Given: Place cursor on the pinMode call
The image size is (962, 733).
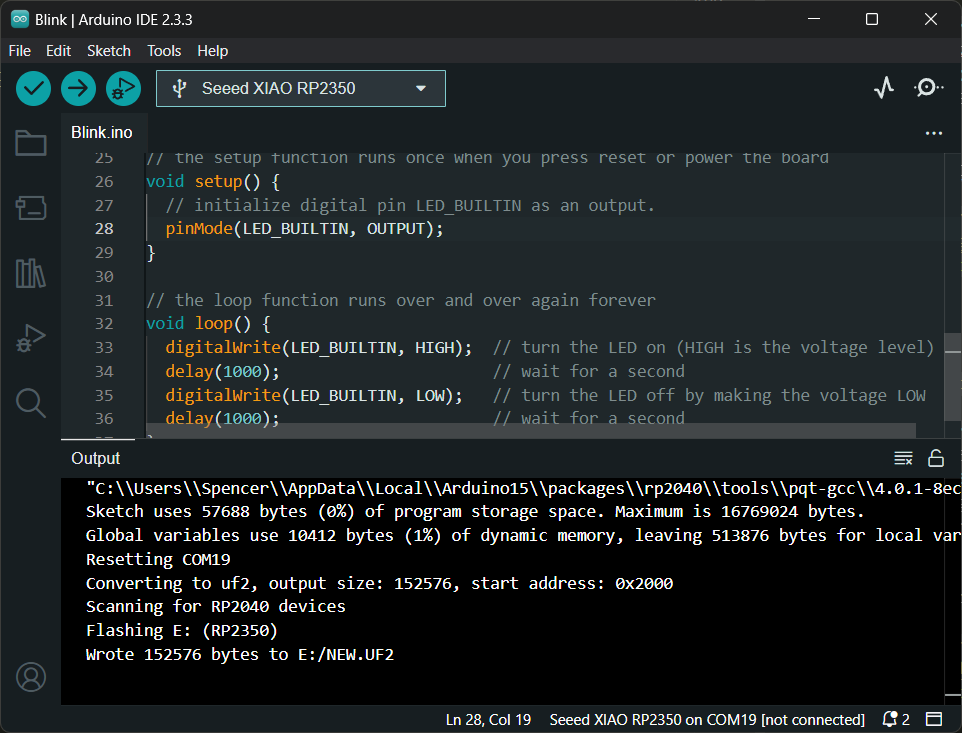Looking at the screenshot, I should point(304,229).
